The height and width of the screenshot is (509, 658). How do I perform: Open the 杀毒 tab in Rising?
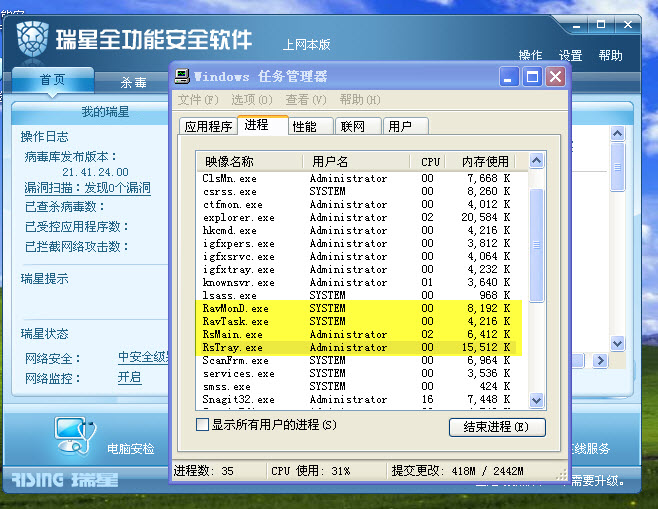(x=133, y=82)
